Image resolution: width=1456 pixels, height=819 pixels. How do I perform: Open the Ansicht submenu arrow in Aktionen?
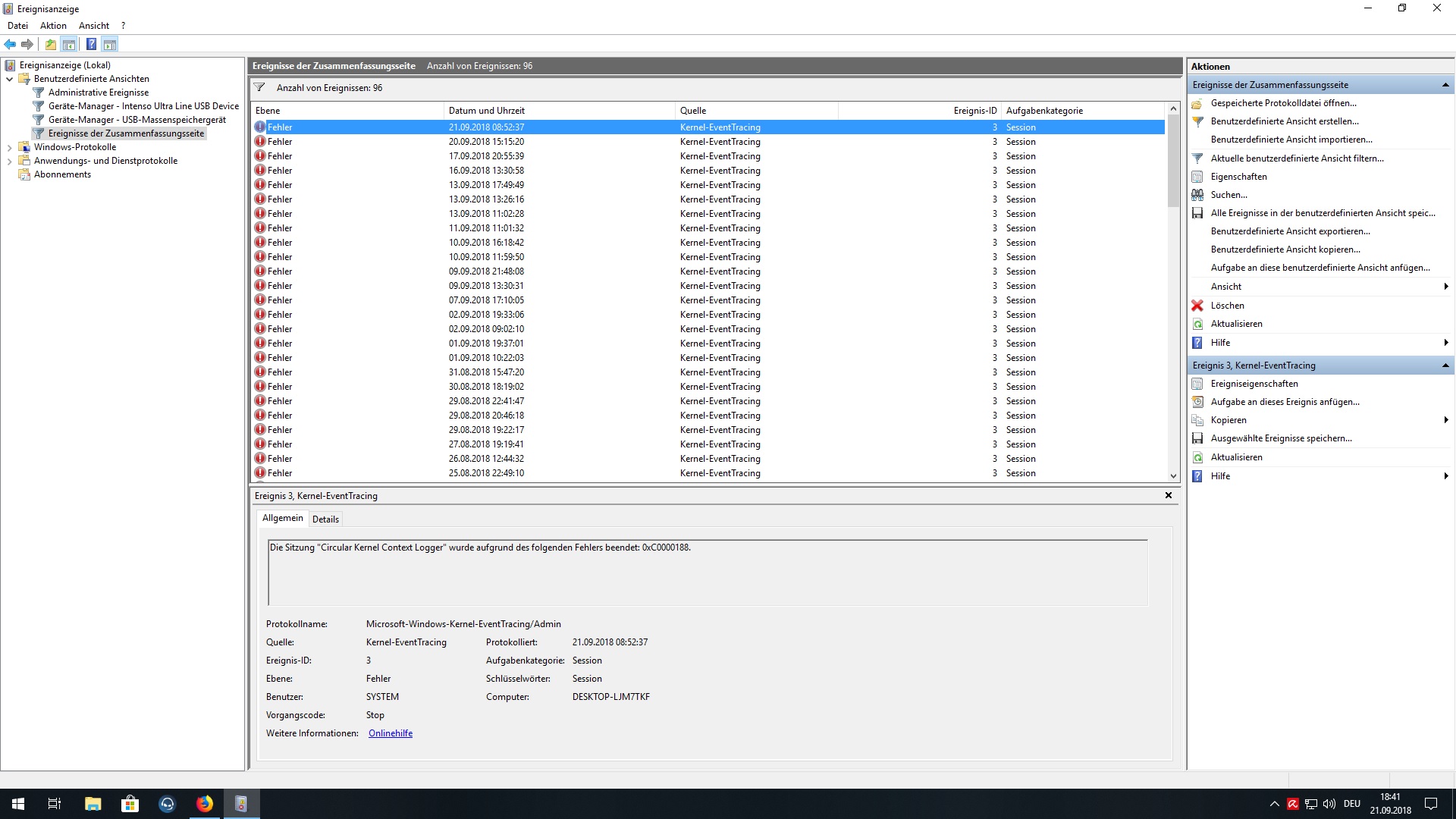tap(1445, 287)
